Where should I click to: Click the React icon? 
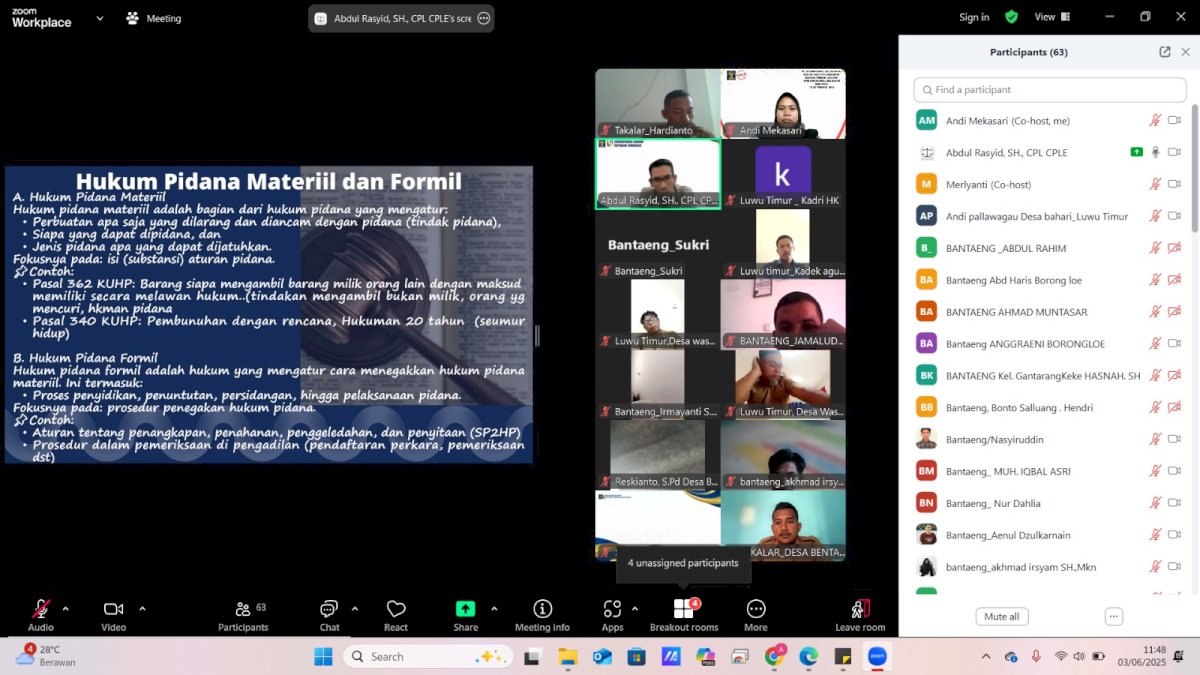click(x=396, y=610)
